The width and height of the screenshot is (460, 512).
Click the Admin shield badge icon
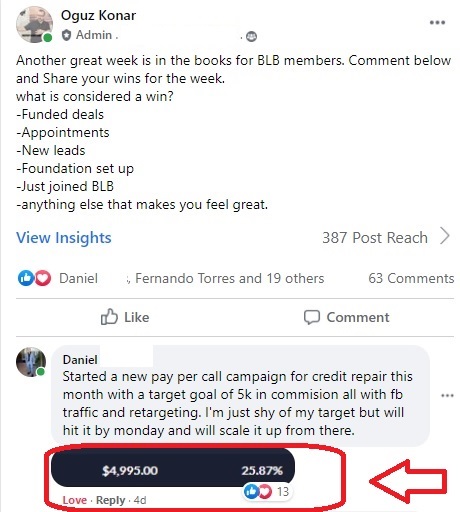click(67, 35)
